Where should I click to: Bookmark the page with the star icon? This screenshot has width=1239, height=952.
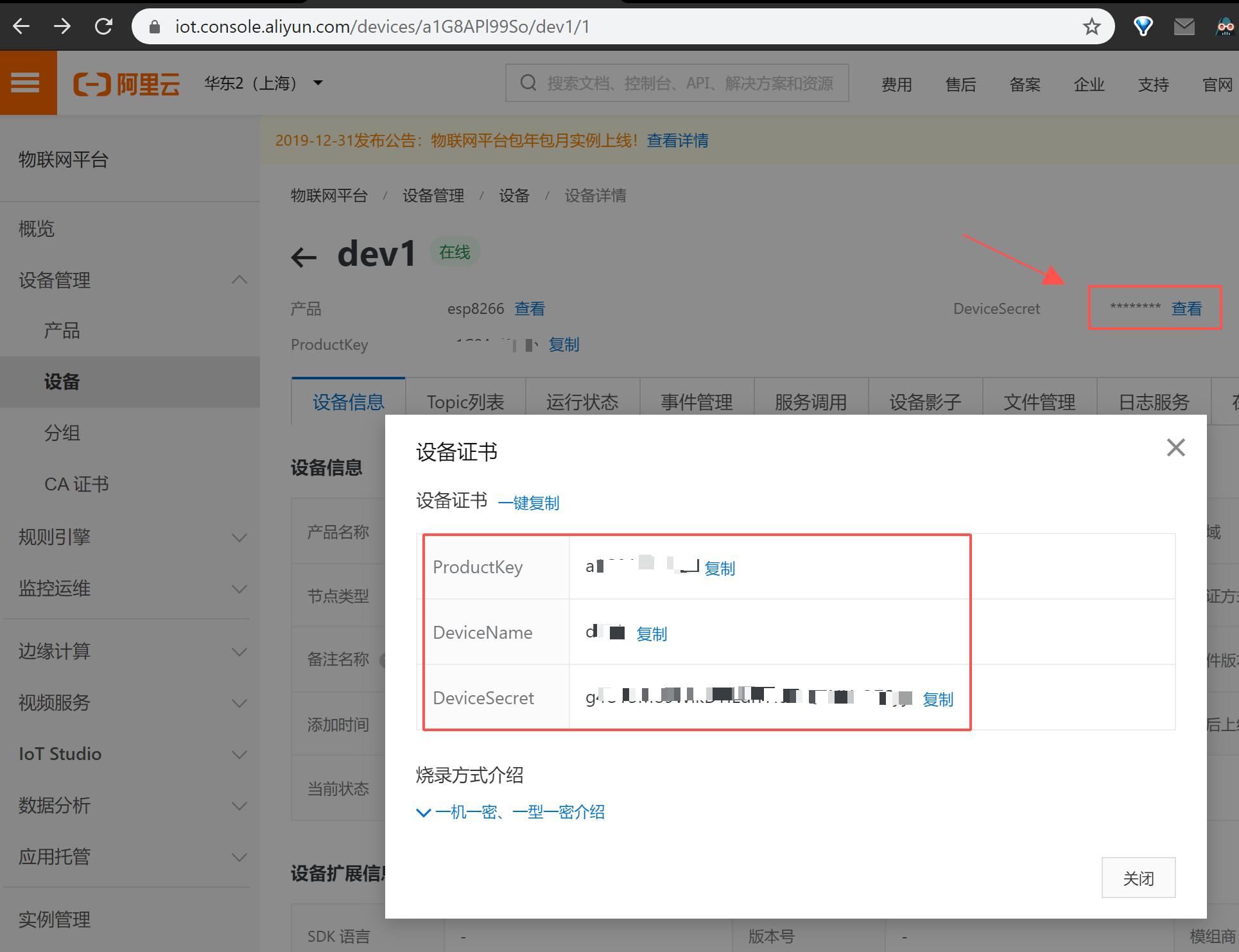[1091, 26]
